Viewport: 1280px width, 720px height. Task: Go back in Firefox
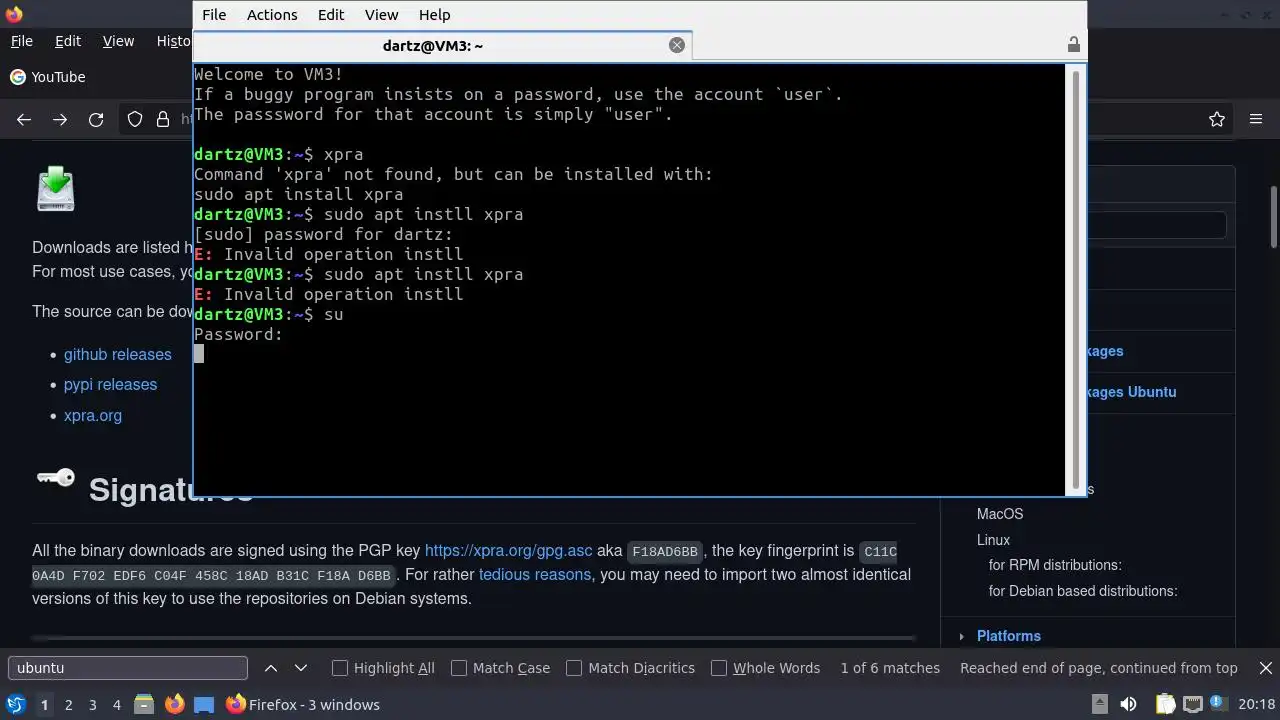(24, 120)
